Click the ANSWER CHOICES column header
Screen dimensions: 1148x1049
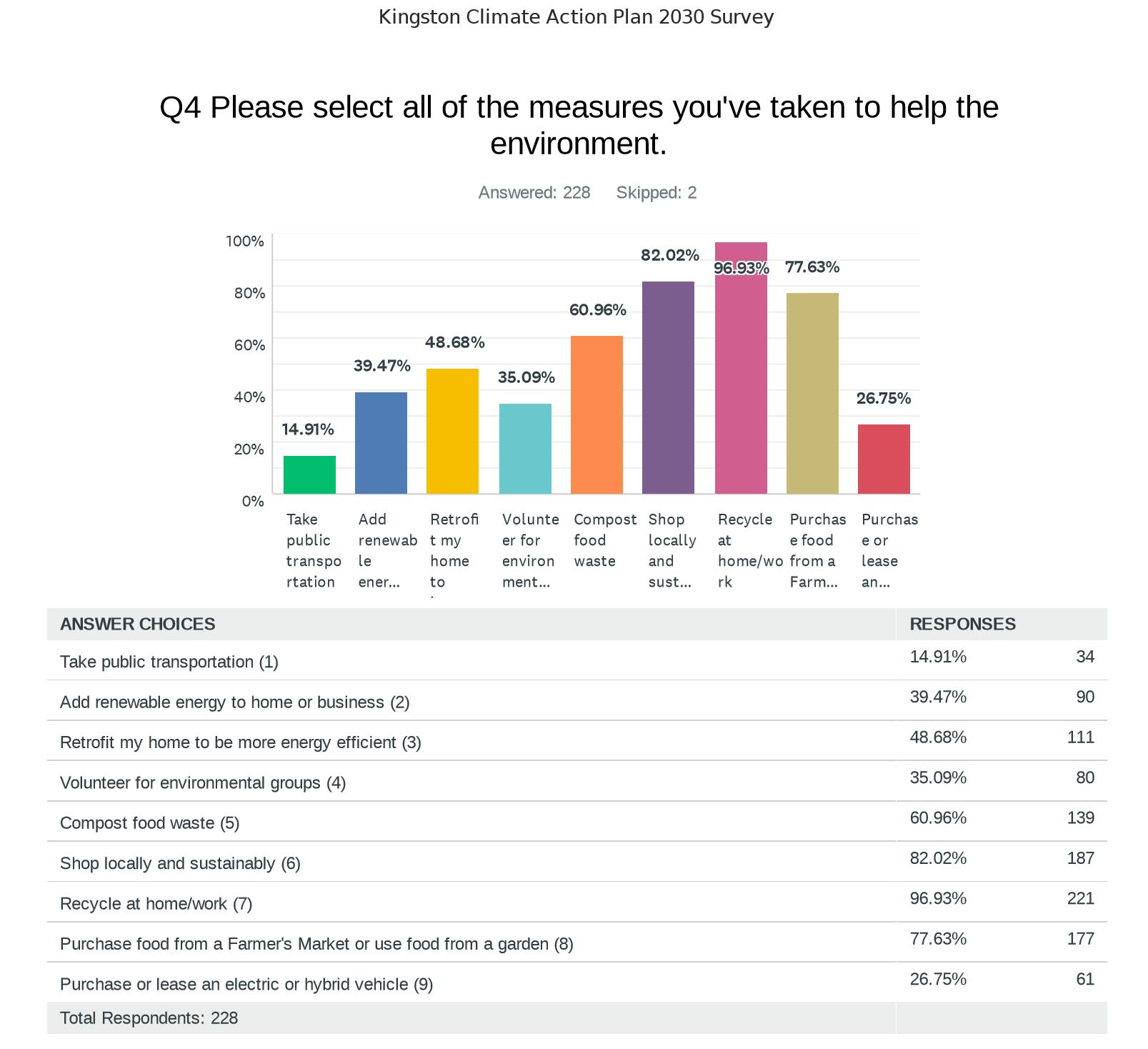138,624
